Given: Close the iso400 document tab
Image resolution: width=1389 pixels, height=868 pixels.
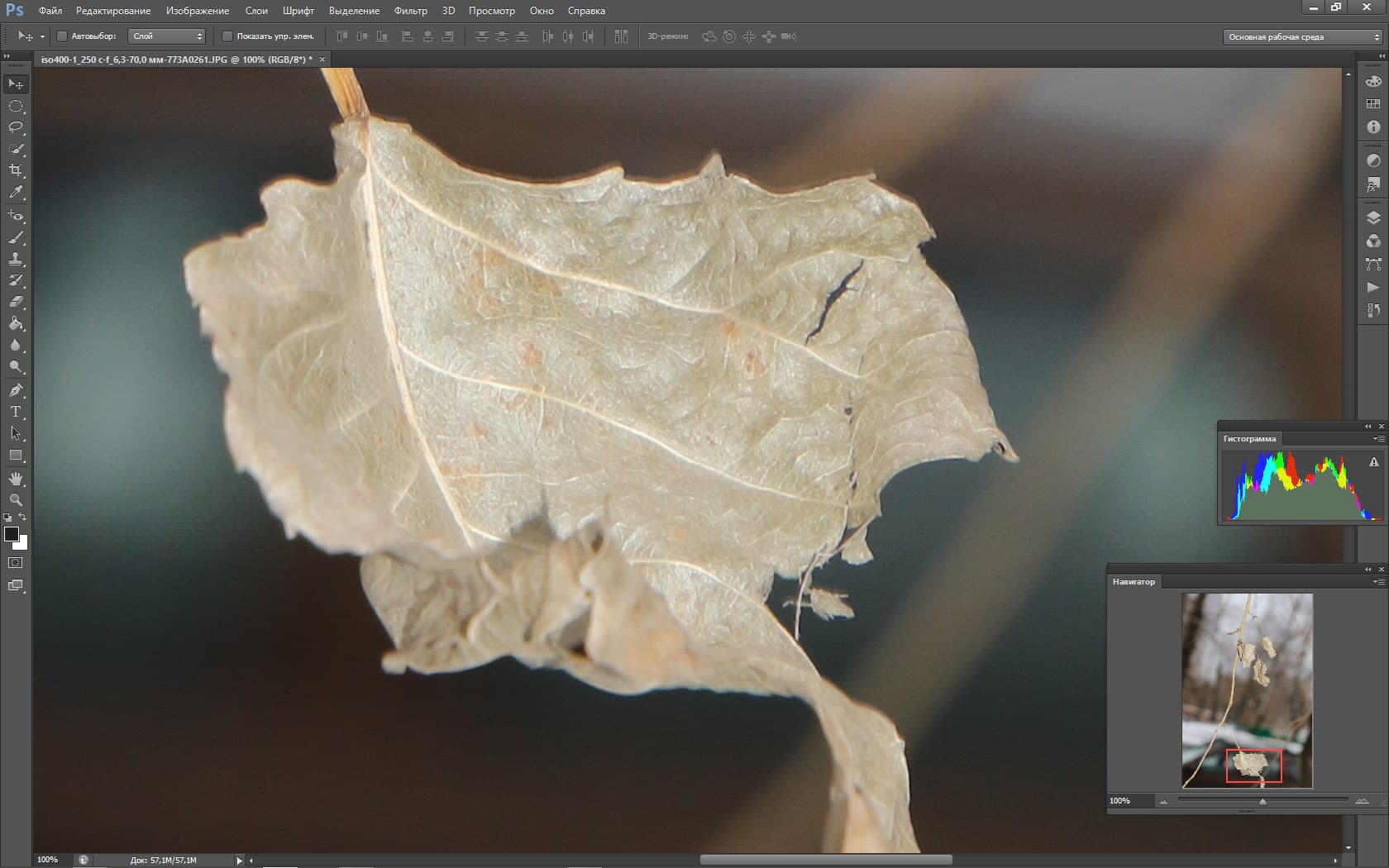Looking at the screenshot, I should click(322, 60).
